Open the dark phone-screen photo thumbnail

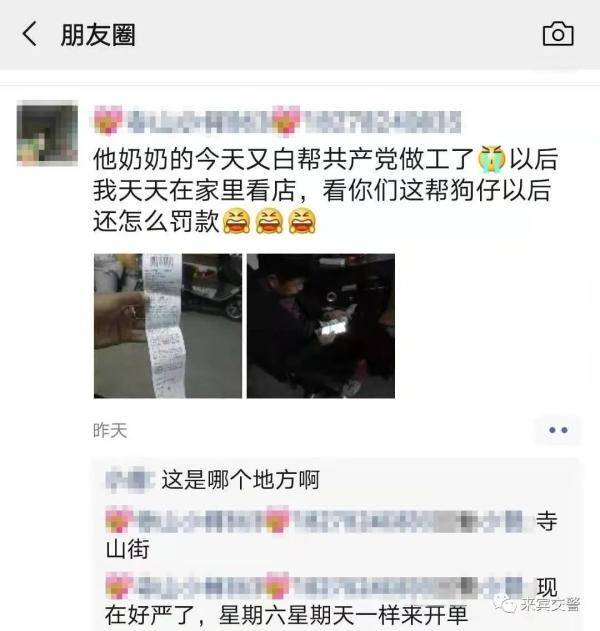[x=321, y=326]
